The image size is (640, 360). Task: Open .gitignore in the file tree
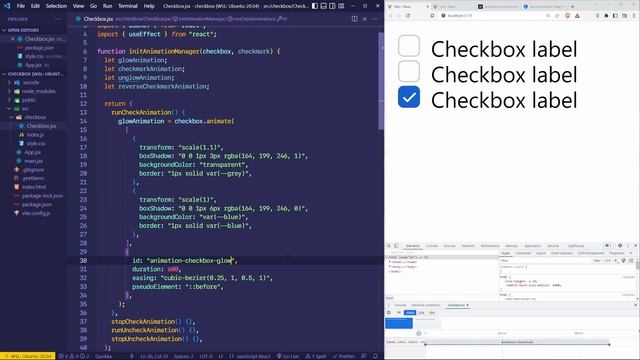pos(33,169)
